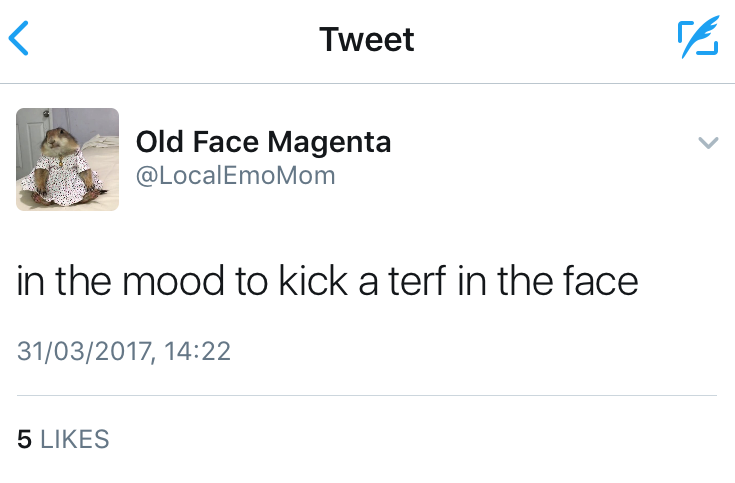This screenshot has height=483, width=735.
Task: Open Old Face Magenta's profile name
Action: (x=263, y=143)
